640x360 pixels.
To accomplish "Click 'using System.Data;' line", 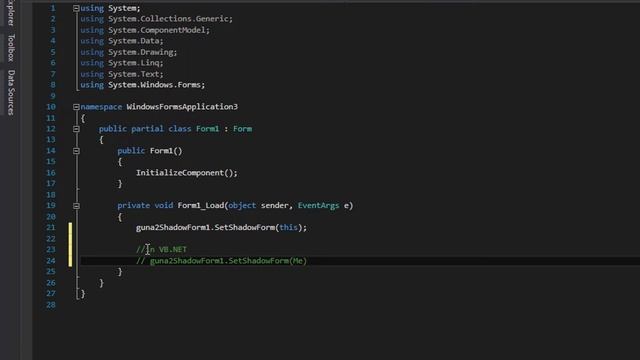I will pyautogui.click(x=122, y=41).
